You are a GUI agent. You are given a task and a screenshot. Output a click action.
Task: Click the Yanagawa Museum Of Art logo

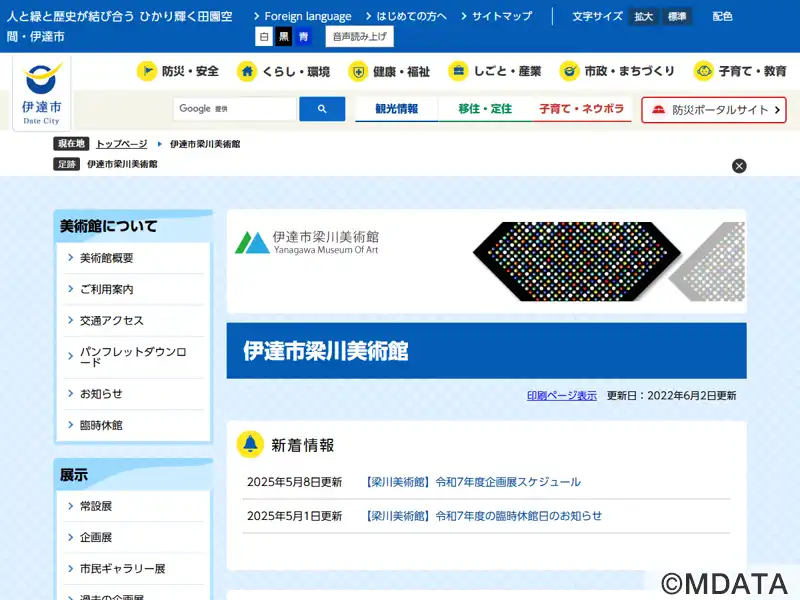point(307,242)
